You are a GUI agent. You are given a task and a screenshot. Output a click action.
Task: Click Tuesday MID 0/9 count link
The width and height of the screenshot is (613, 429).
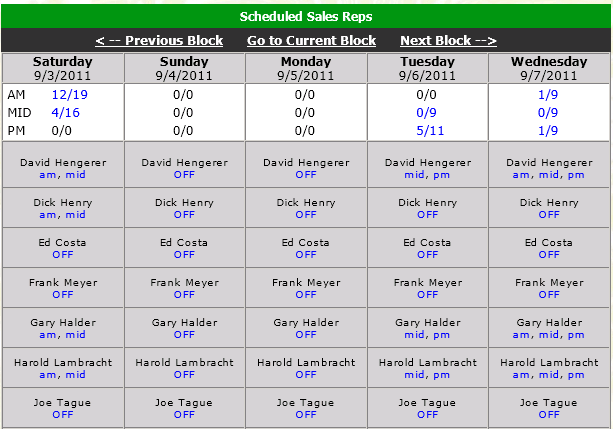(x=428, y=113)
